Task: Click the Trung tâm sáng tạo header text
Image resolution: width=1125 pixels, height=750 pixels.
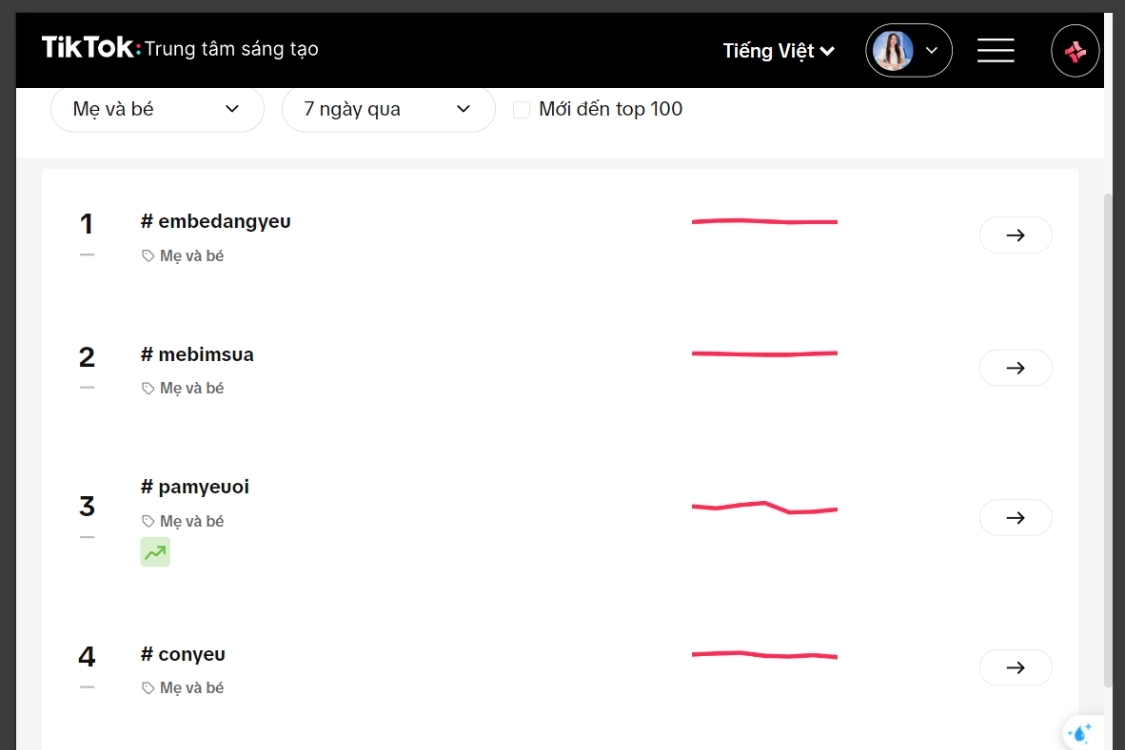Action: click(231, 49)
